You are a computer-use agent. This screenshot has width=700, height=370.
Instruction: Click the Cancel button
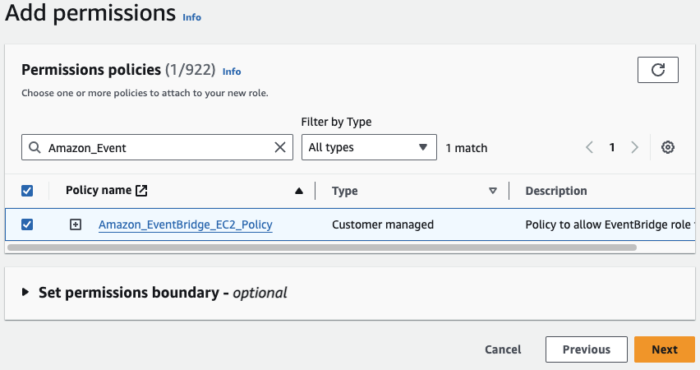tap(503, 349)
